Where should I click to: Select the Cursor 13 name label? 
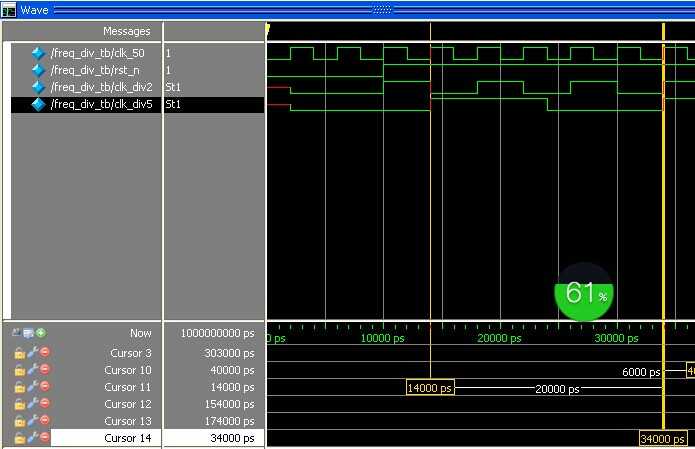click(128, 421)
